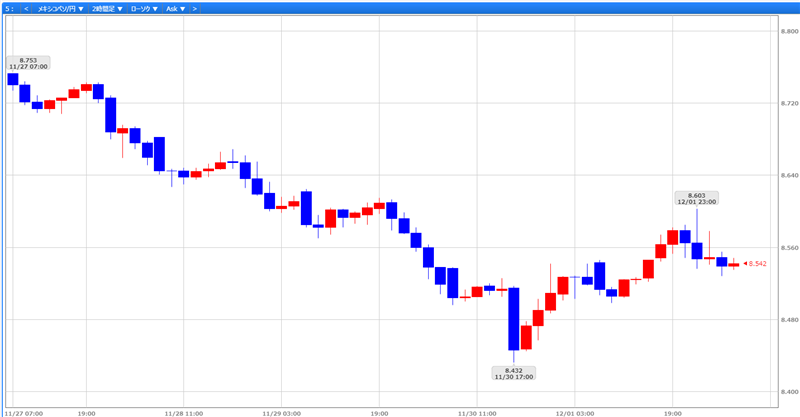Viewport: 800px width, 417px height.
Task: Click the right arrow button in toolbar
Action: pyautogui.click(x=194, y=8)
